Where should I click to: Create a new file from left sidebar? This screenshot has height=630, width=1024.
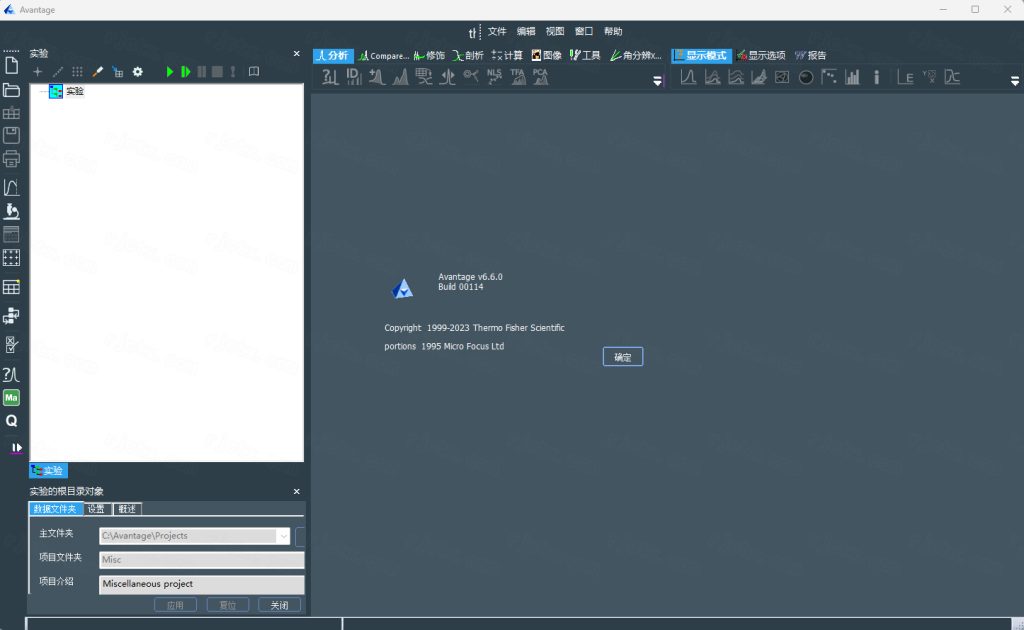tap(11, 65)
